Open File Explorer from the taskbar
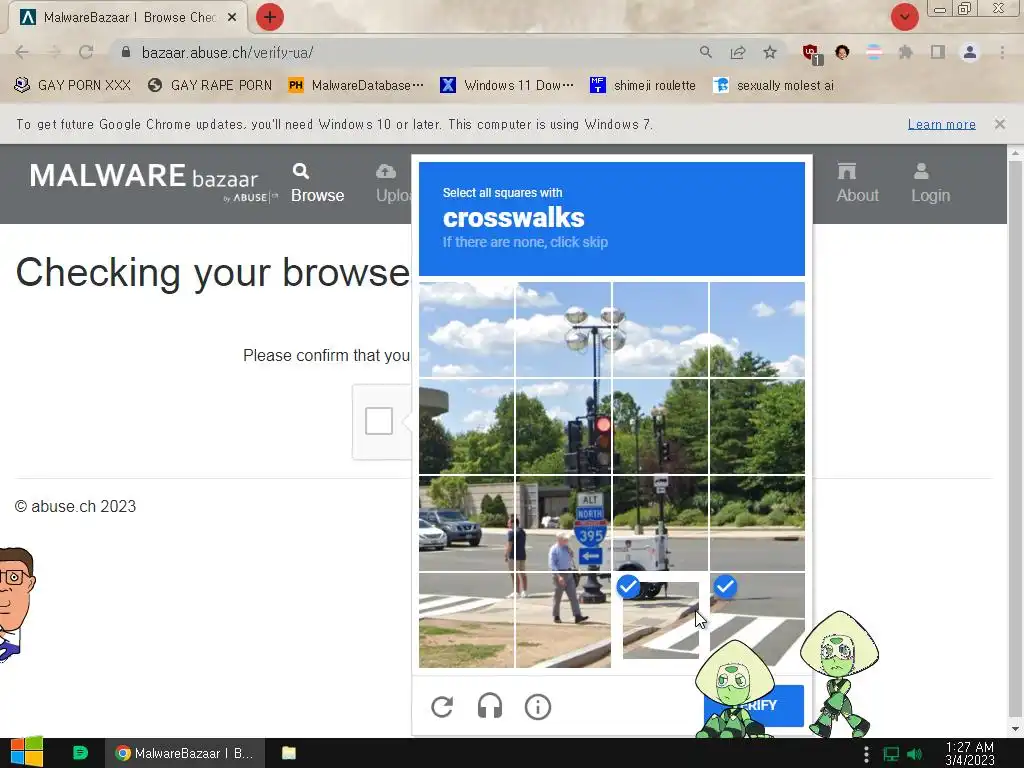This screenshot has width=1024, height=768. tap(289, 753)
